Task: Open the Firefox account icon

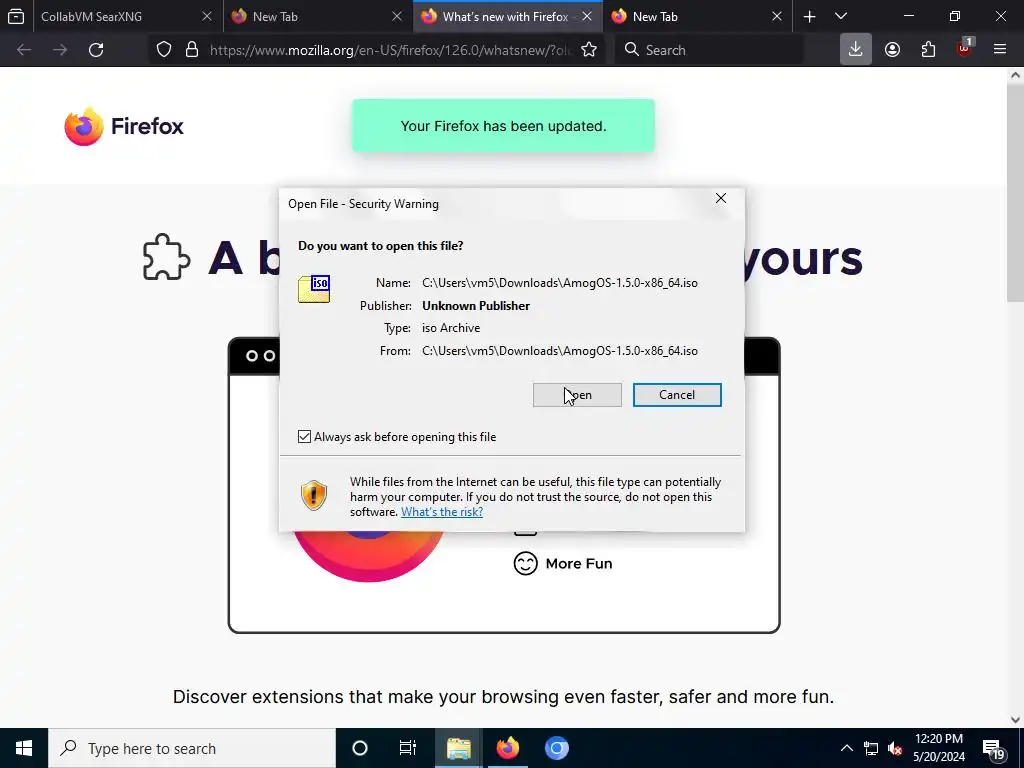Action: point(892,50)
